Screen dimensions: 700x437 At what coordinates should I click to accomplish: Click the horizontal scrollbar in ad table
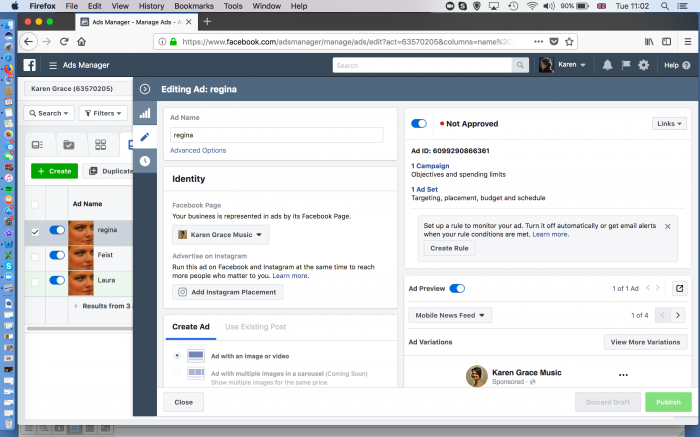(79, 329)
